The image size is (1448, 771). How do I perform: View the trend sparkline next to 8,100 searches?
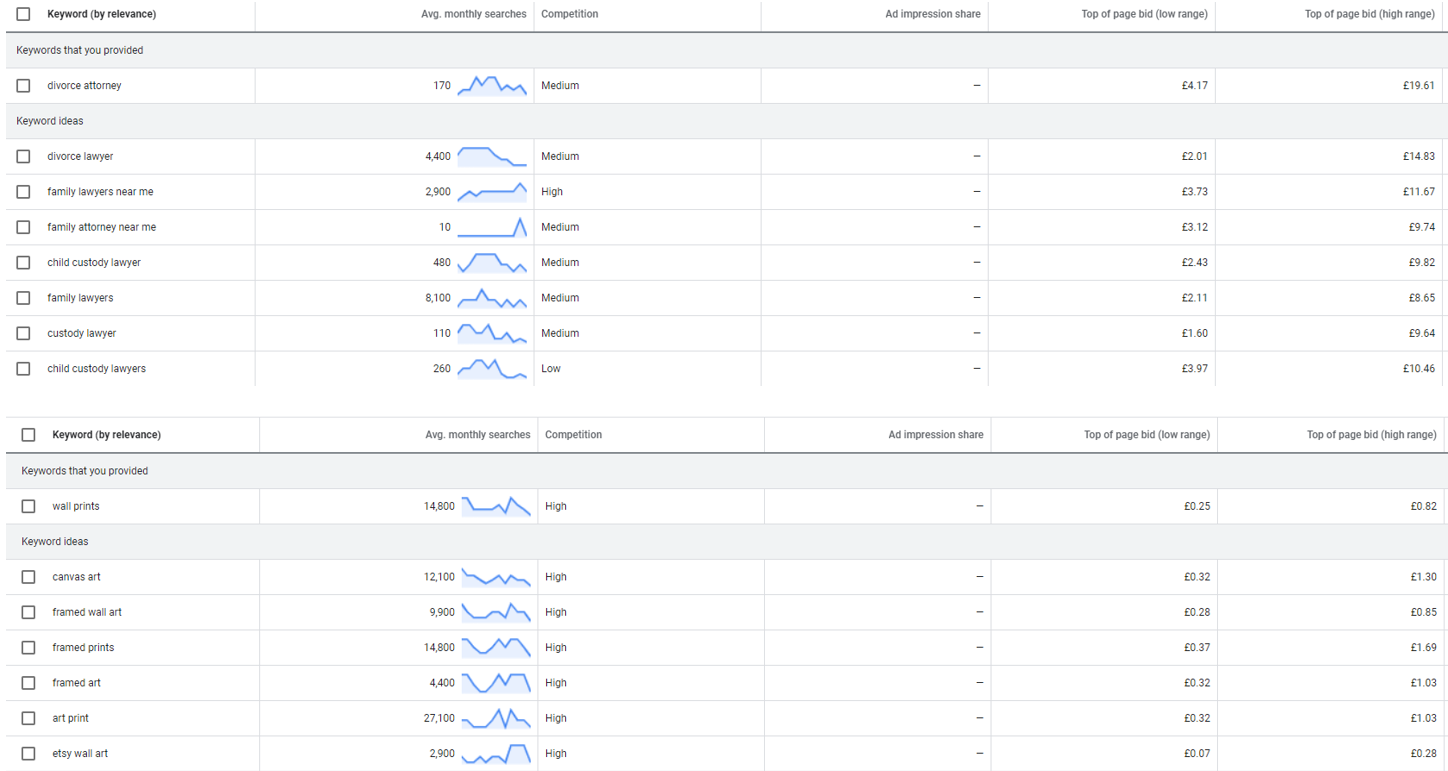click(x=492, y=298)
